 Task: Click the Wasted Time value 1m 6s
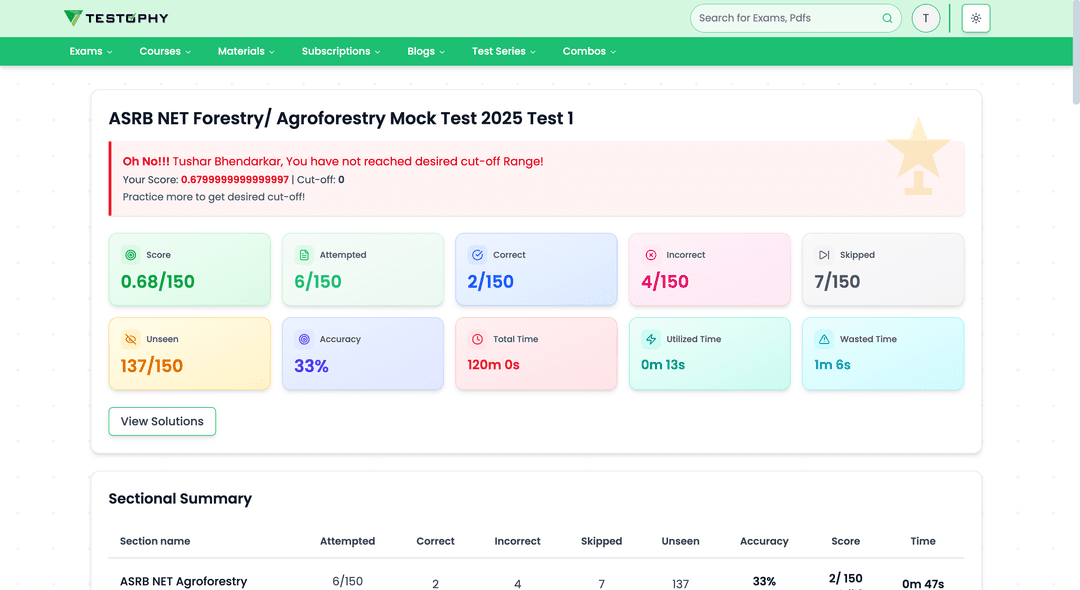coord(832,365)
